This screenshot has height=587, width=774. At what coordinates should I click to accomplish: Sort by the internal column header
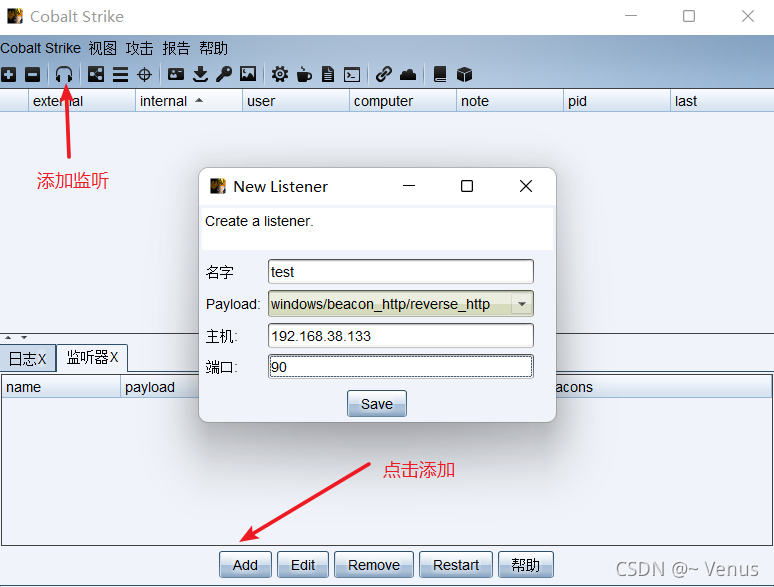[189, 101]
